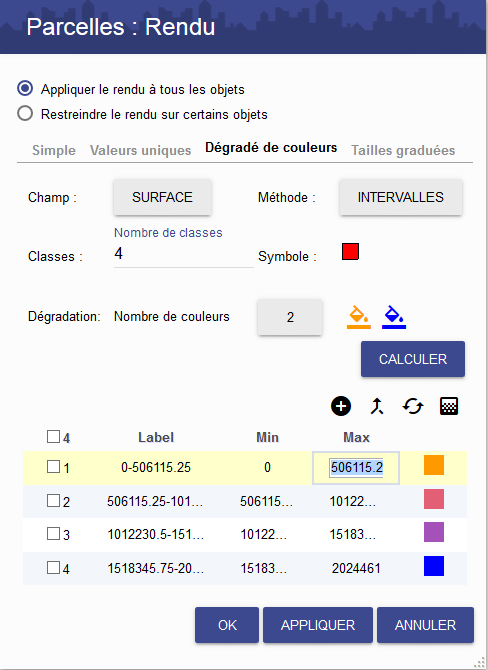Click the Nombre de classes input field
Viewport: 488px width, 670px height.
coord(184,254)
